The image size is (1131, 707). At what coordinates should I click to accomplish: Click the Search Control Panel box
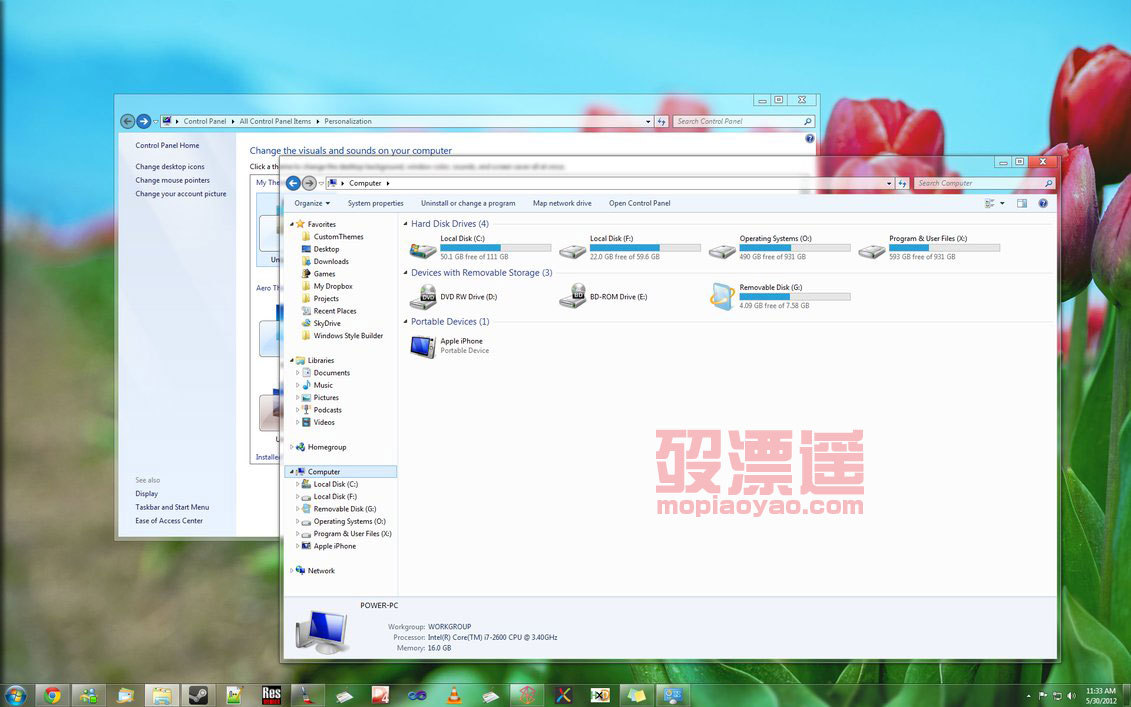tap(744, 121)
